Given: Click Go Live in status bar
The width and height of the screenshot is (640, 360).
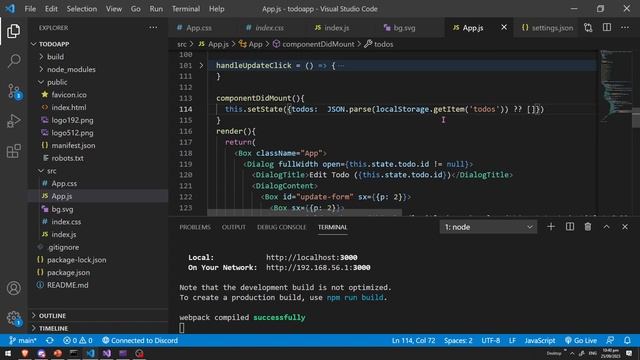Looking at the screenshot, I should coord(581,340).
